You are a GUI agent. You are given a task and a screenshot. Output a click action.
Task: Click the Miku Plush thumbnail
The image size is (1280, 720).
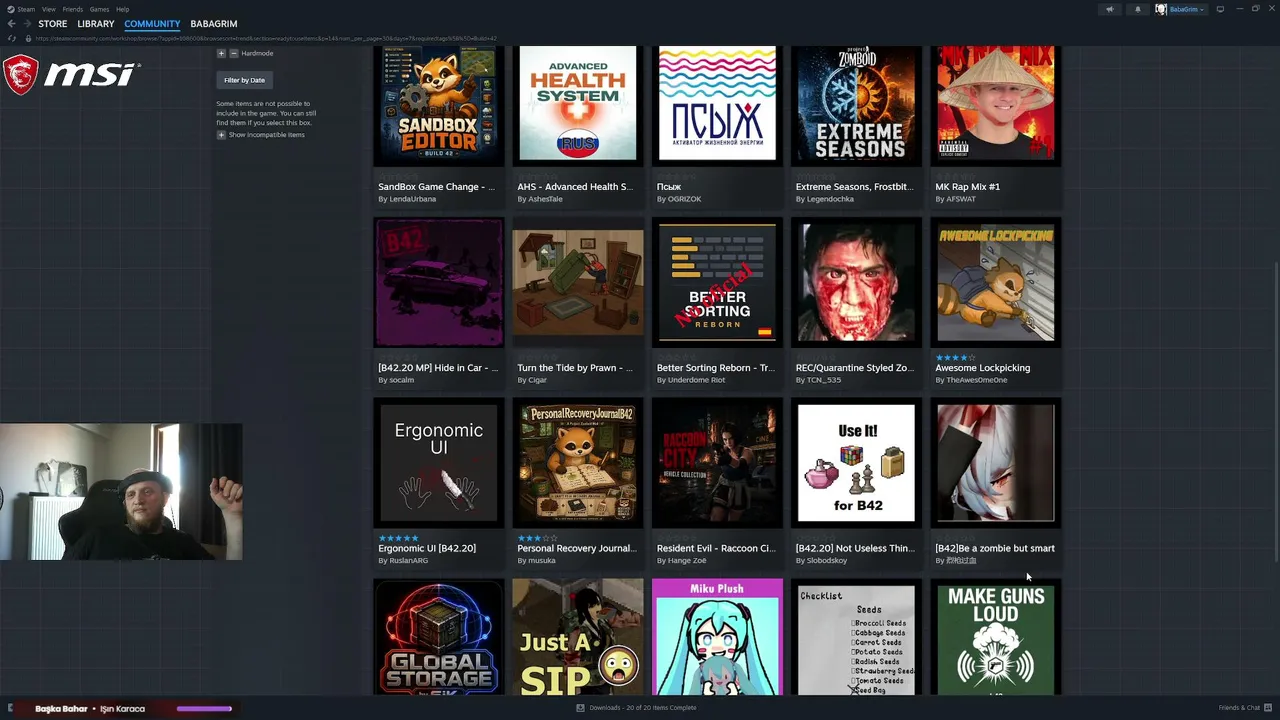tap(717, 637)
